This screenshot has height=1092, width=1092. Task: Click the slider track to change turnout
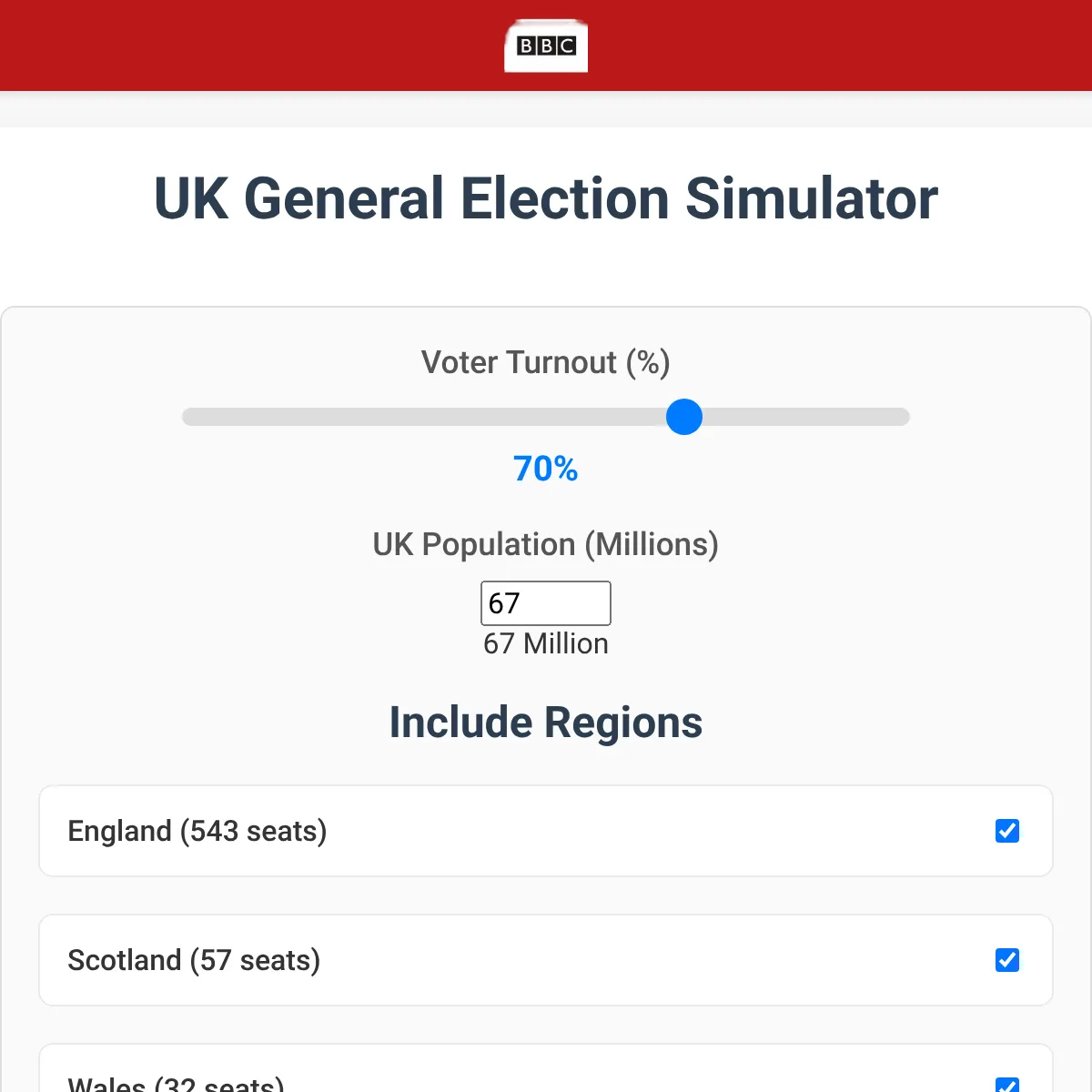click(409, 417)
